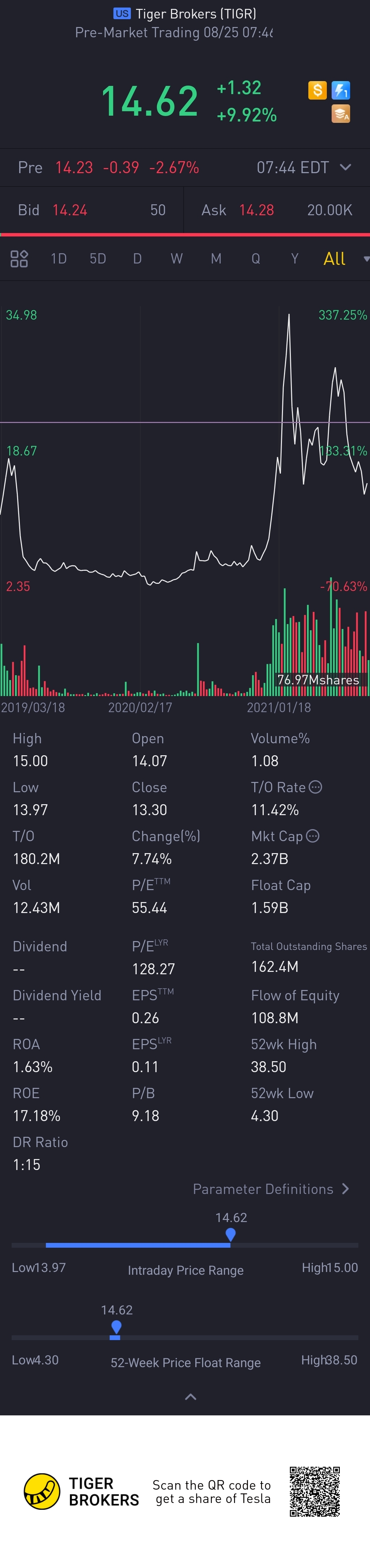Tap the orange dollar sign badge icon
This screenshot has height=1568, width=370.
(x=317, y=91)
